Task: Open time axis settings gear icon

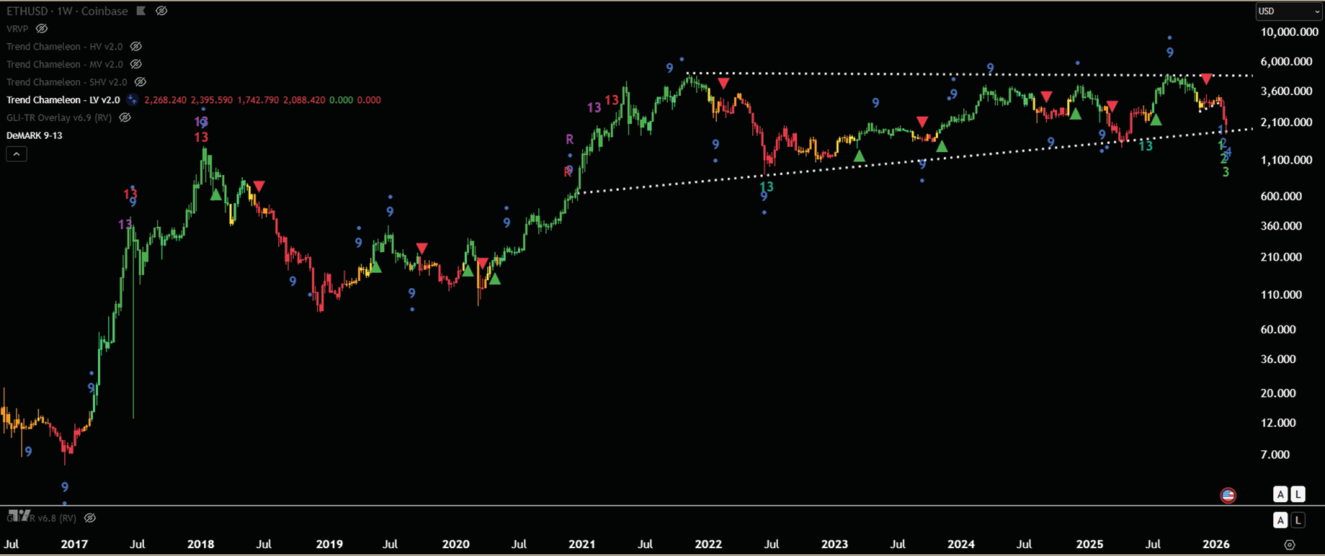Action: click(x=1289, y=545)
